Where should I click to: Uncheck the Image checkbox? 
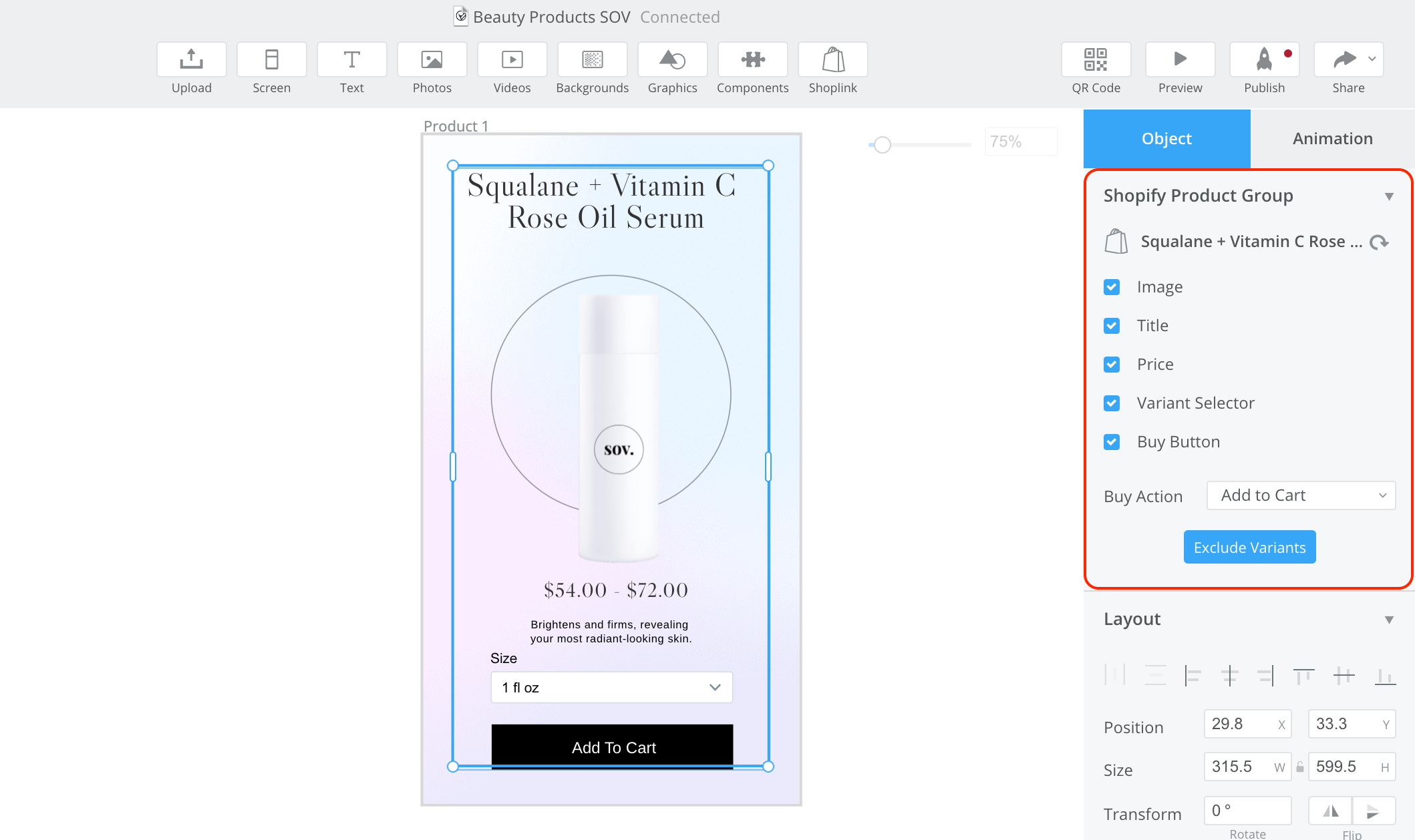pyautogui.click(x=1112, y=287)
